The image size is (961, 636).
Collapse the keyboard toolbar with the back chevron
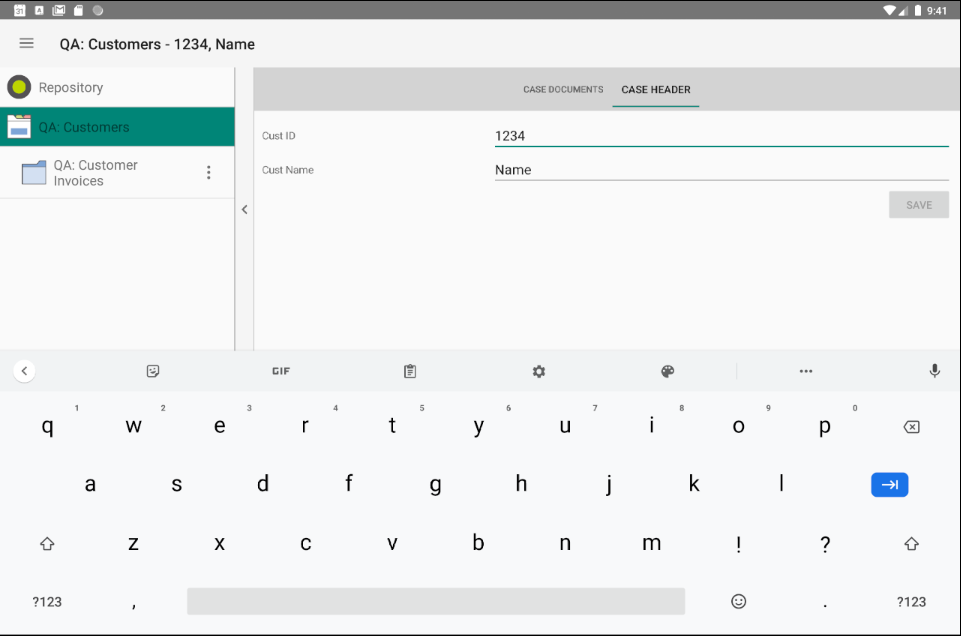point(24,370)
